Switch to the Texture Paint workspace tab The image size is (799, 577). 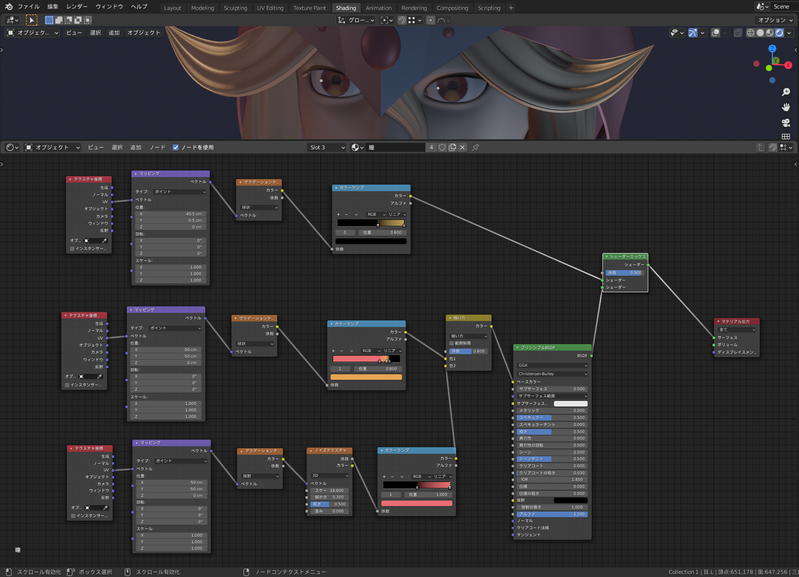coord(309,7)
